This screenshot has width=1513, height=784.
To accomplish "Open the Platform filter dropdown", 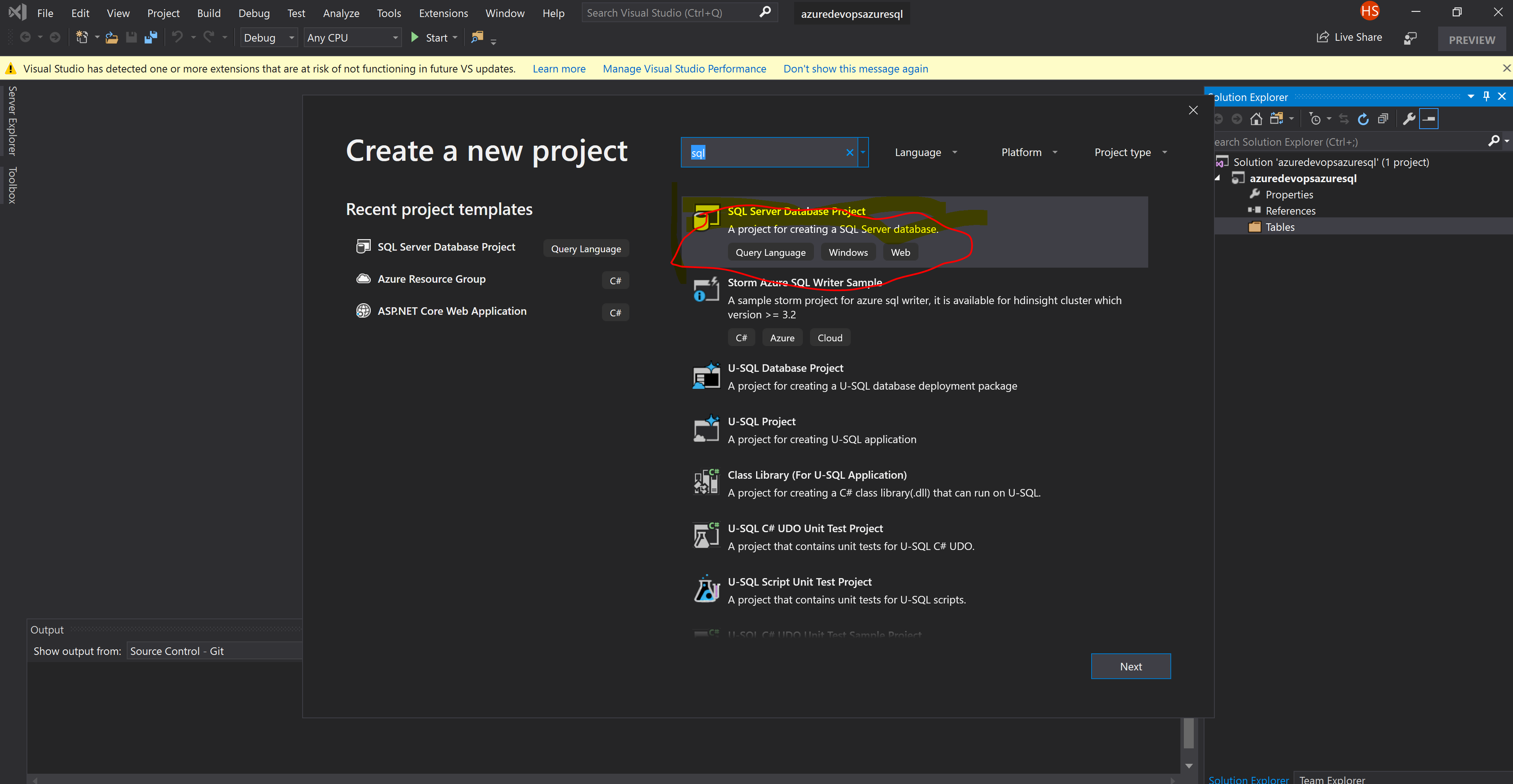I will 1029,152.
